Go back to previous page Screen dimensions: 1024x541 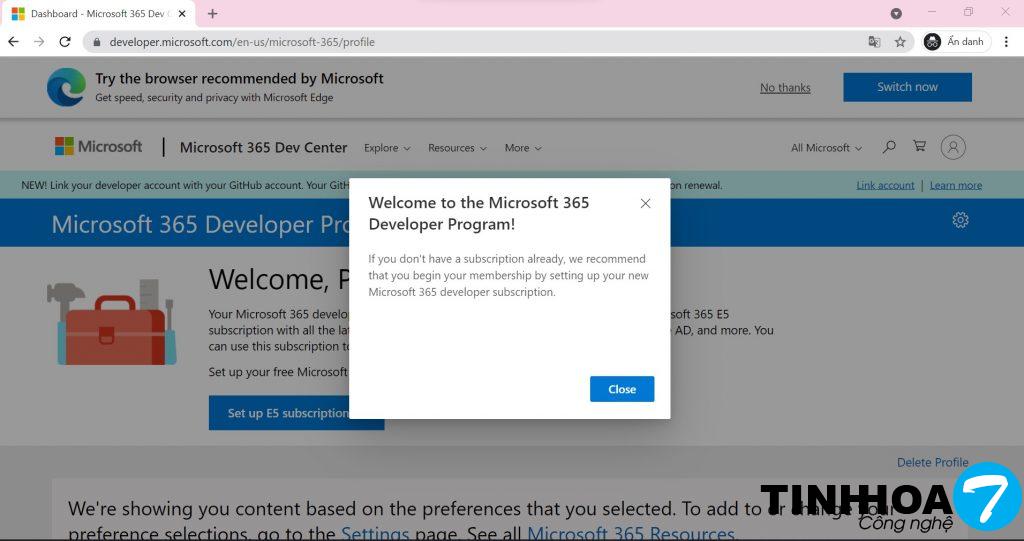[x=13, y=42]
